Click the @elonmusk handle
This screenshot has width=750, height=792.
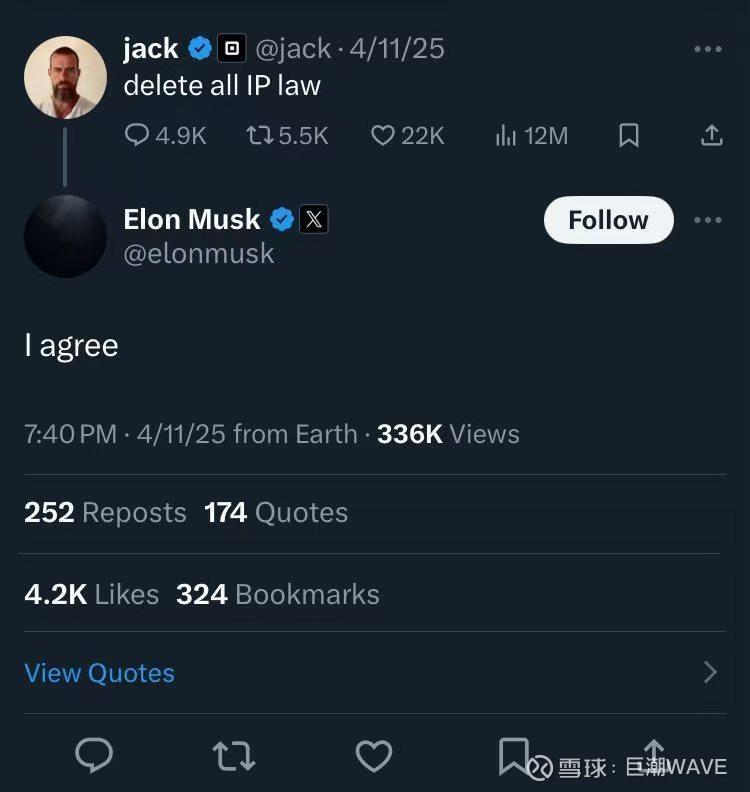(198, 254)
